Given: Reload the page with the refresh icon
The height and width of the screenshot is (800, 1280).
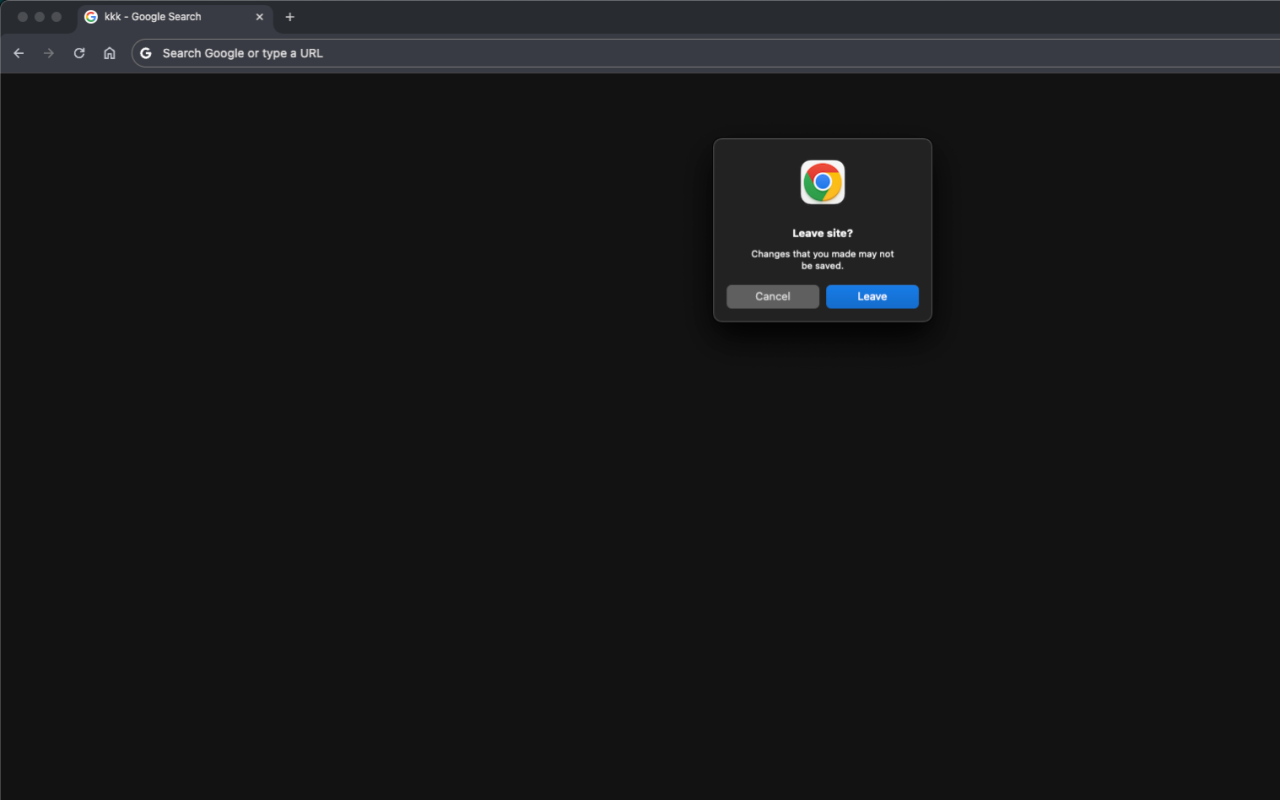Looking at the screenshot, I should (x=79, y=53).
